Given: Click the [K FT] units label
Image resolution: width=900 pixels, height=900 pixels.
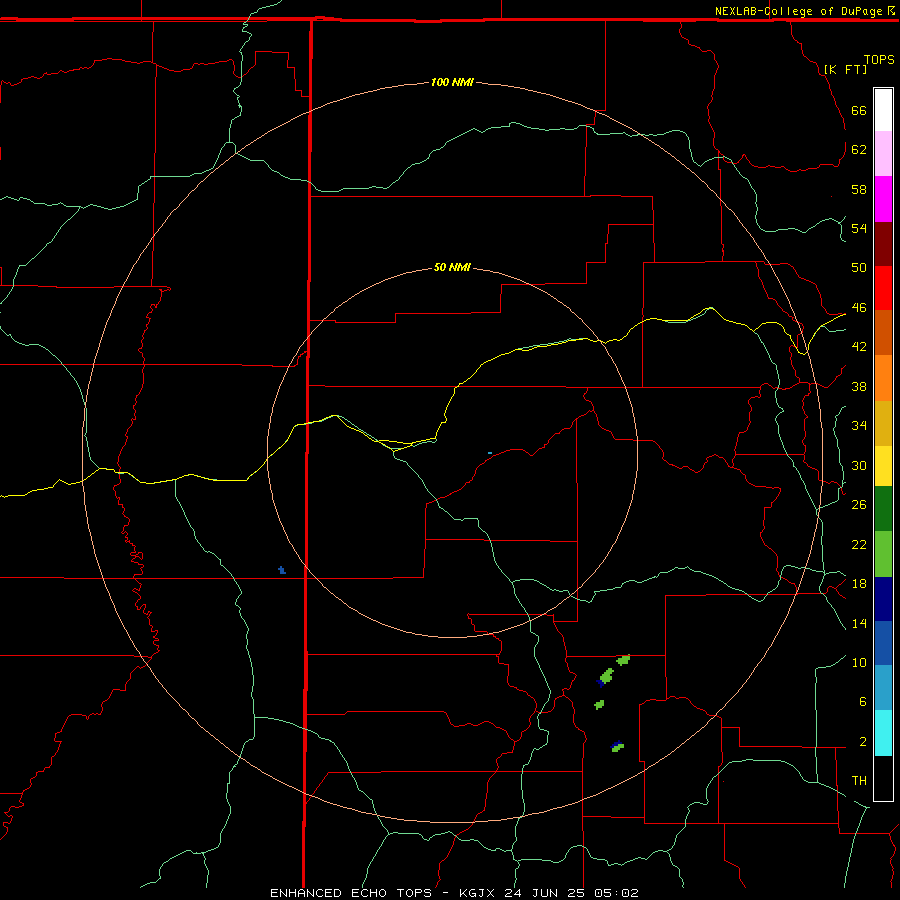Looking at the screenshot, I should (845, 69).
